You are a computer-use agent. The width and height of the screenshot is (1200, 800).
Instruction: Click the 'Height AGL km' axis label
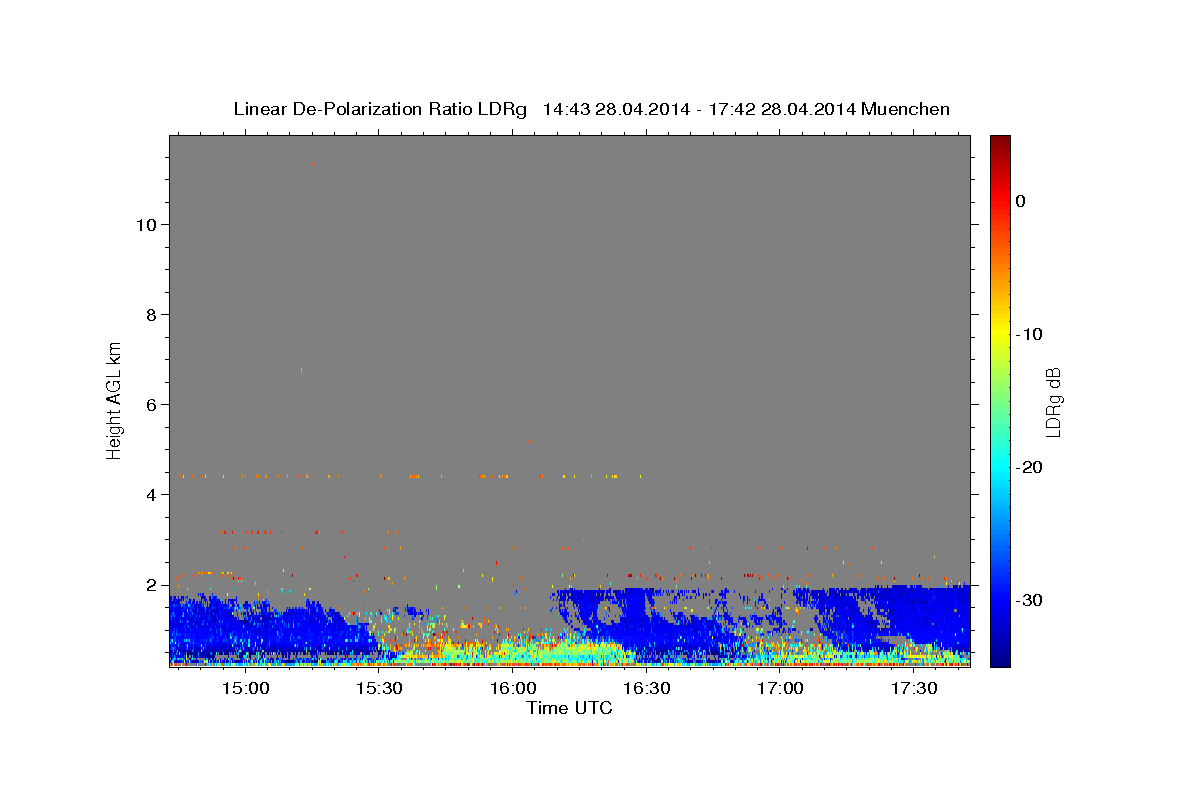coord(115,400)
